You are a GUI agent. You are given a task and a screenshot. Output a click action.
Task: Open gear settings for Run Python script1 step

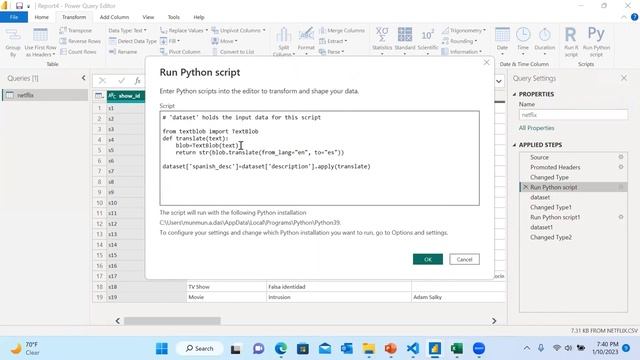pyautogui.click(x=621, y=217)
